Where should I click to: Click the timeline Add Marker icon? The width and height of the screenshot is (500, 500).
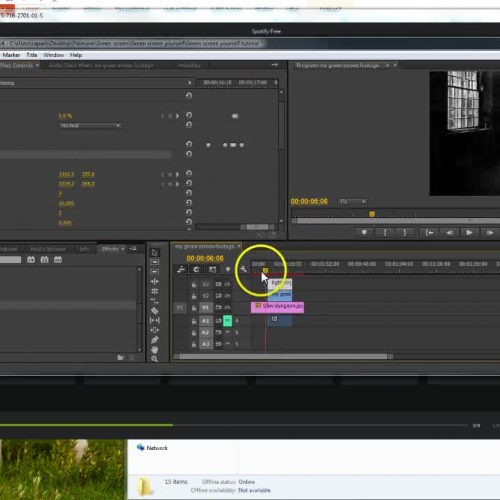228,269
